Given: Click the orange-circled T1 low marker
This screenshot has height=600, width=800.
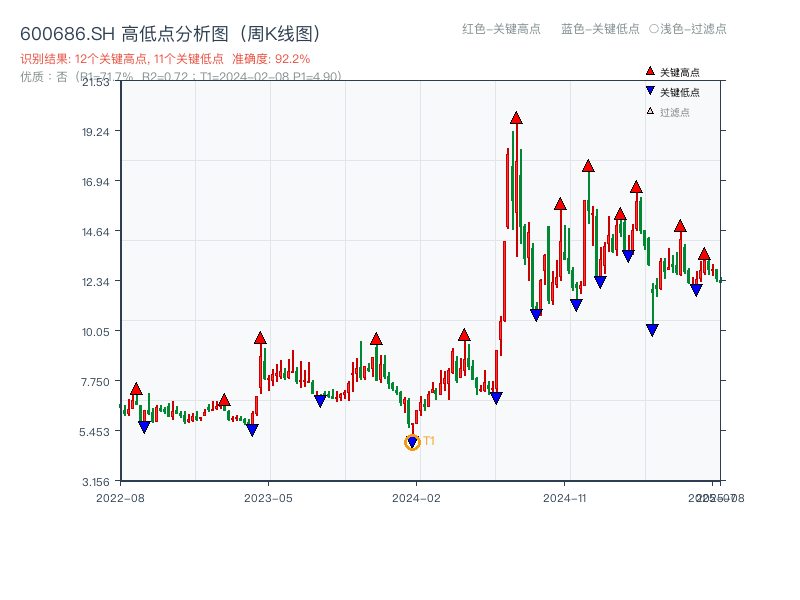Looking at the screenshot, I should pyautogui.click(x=412, y=442).
